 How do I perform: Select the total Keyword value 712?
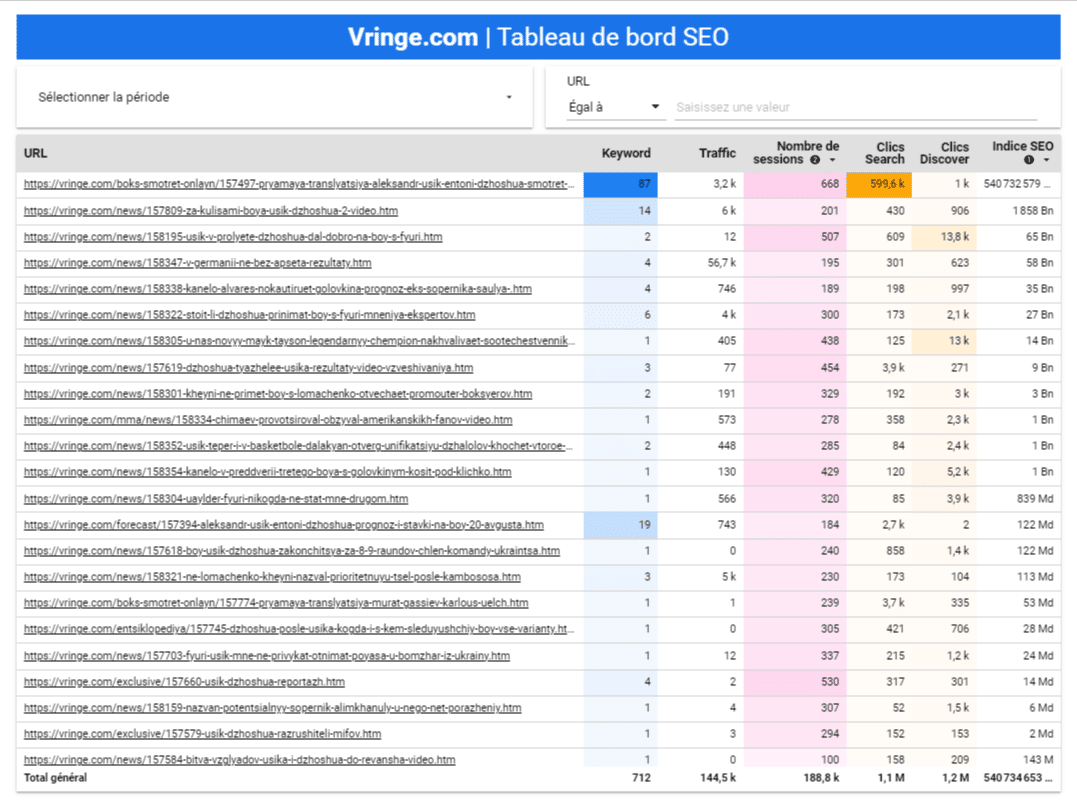tap(641, 778)
